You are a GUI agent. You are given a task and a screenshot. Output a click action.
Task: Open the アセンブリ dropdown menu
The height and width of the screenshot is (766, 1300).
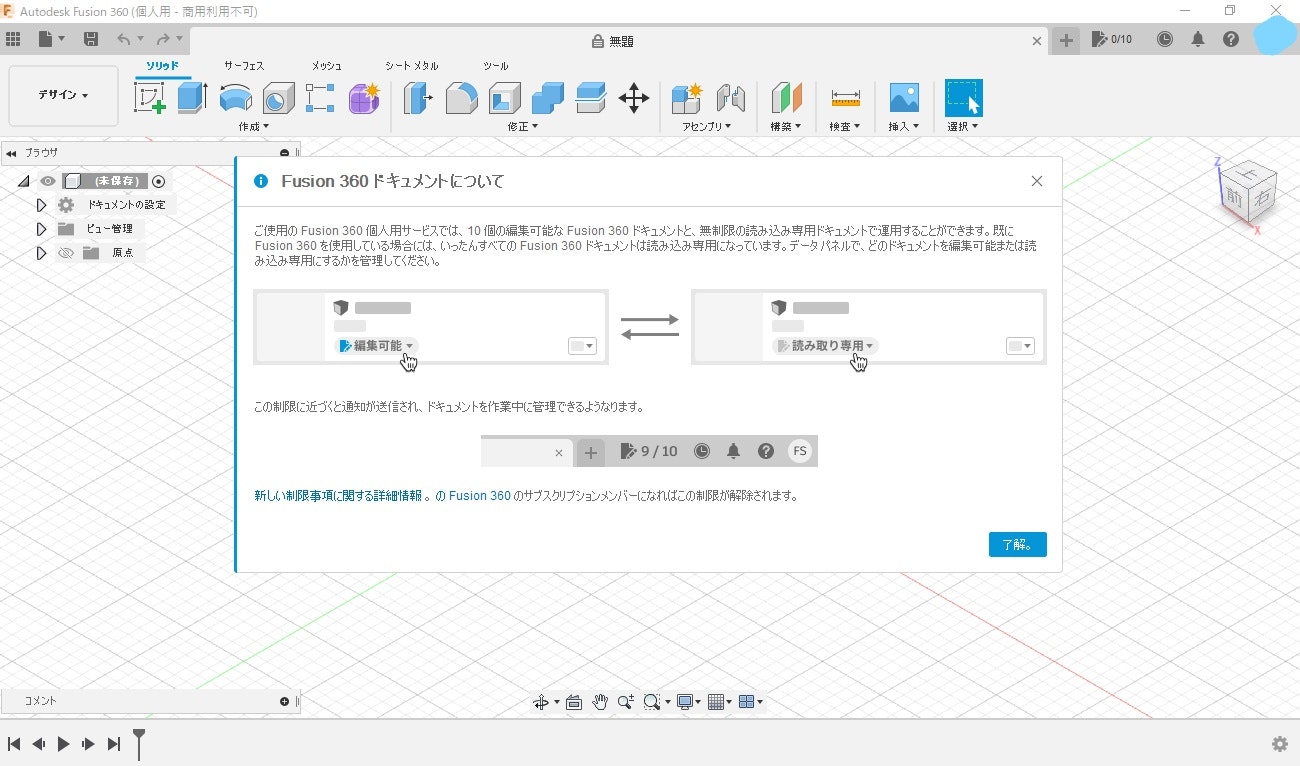(707, 126)
